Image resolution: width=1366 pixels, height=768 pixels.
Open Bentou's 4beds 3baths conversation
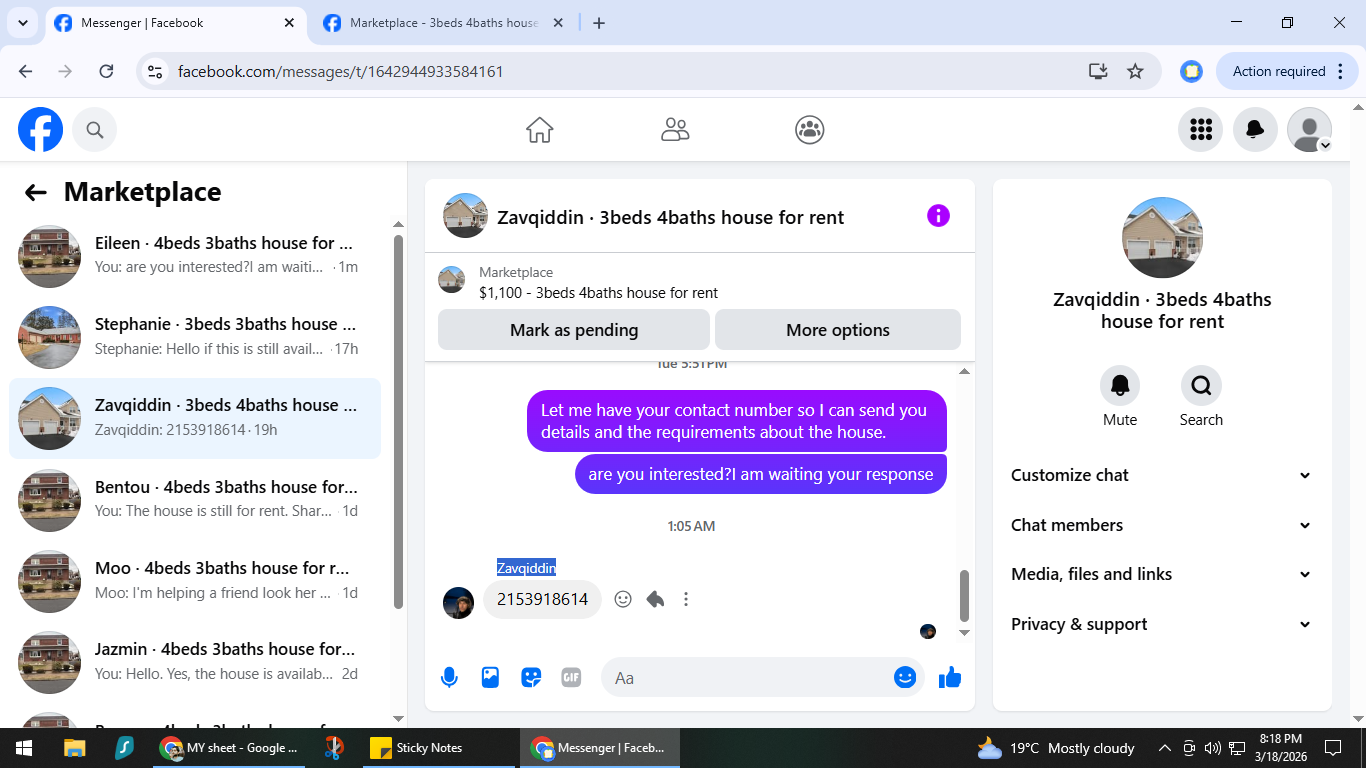pos(195,499)
